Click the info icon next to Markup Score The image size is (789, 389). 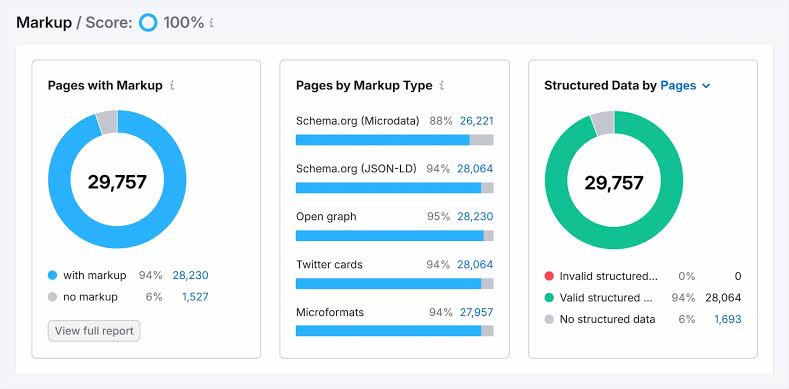click(212, 23)
